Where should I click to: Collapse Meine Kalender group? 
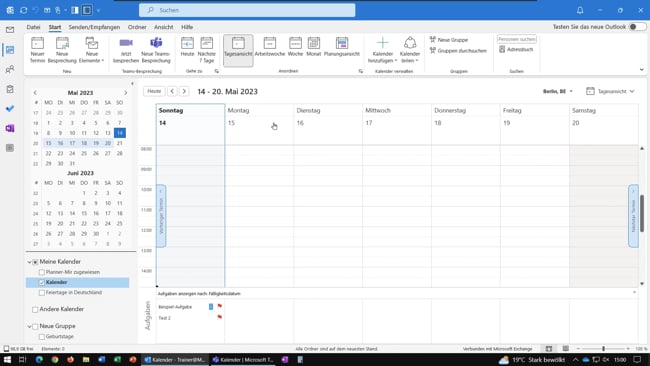tap(29, 262)
